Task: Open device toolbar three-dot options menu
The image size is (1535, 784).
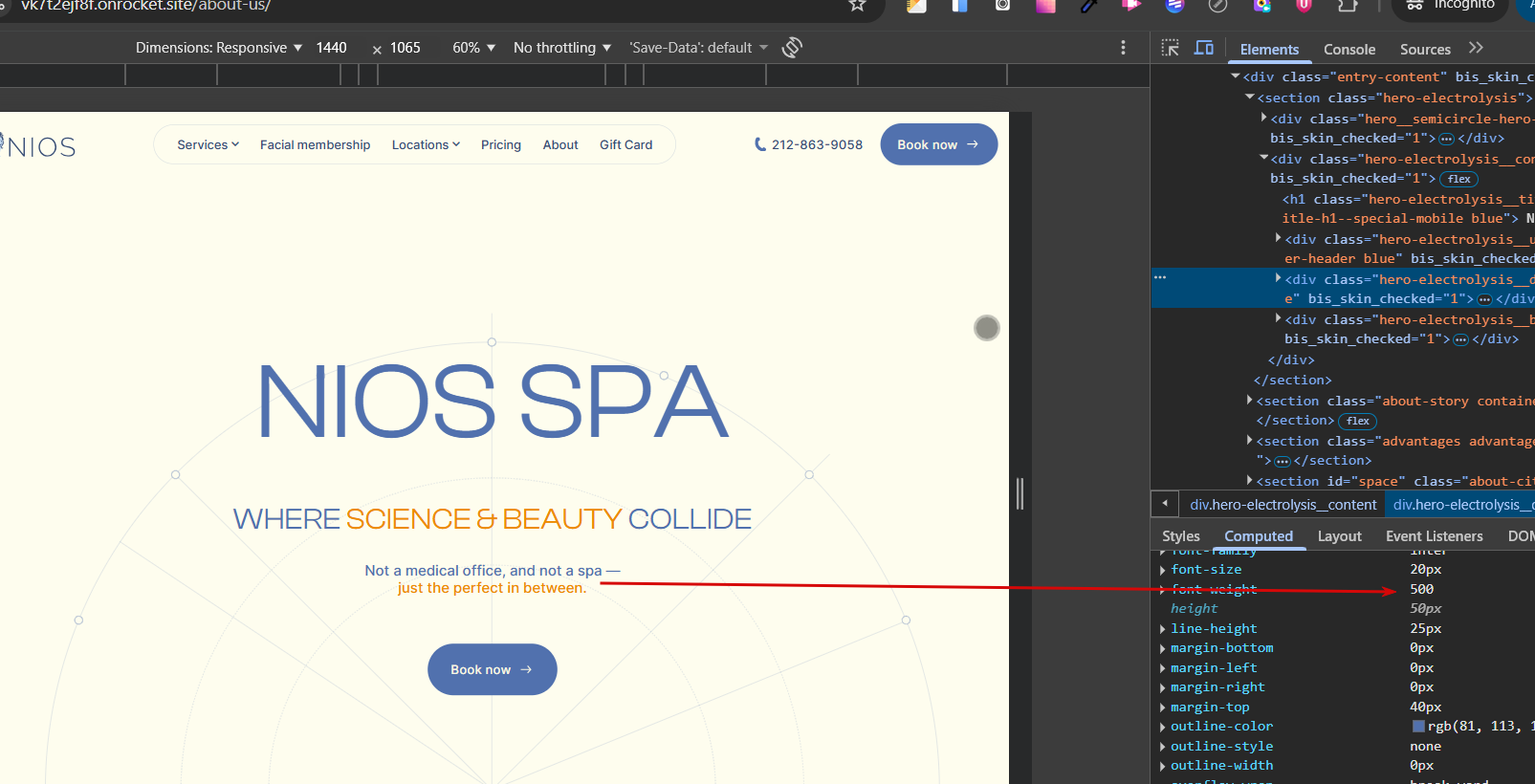Action: point(1123,48)
